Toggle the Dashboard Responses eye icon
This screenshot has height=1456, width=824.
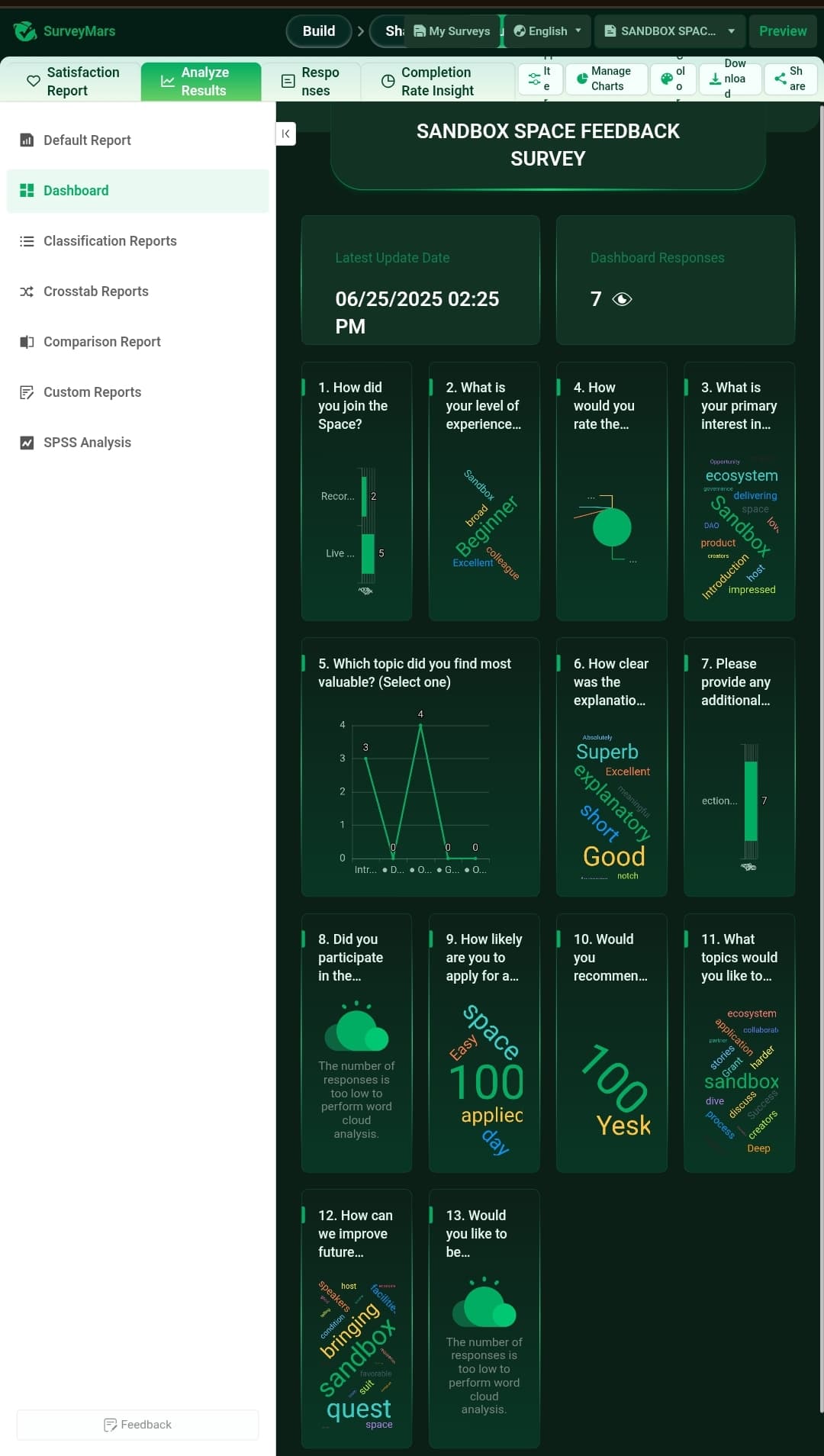coord(623,299)
